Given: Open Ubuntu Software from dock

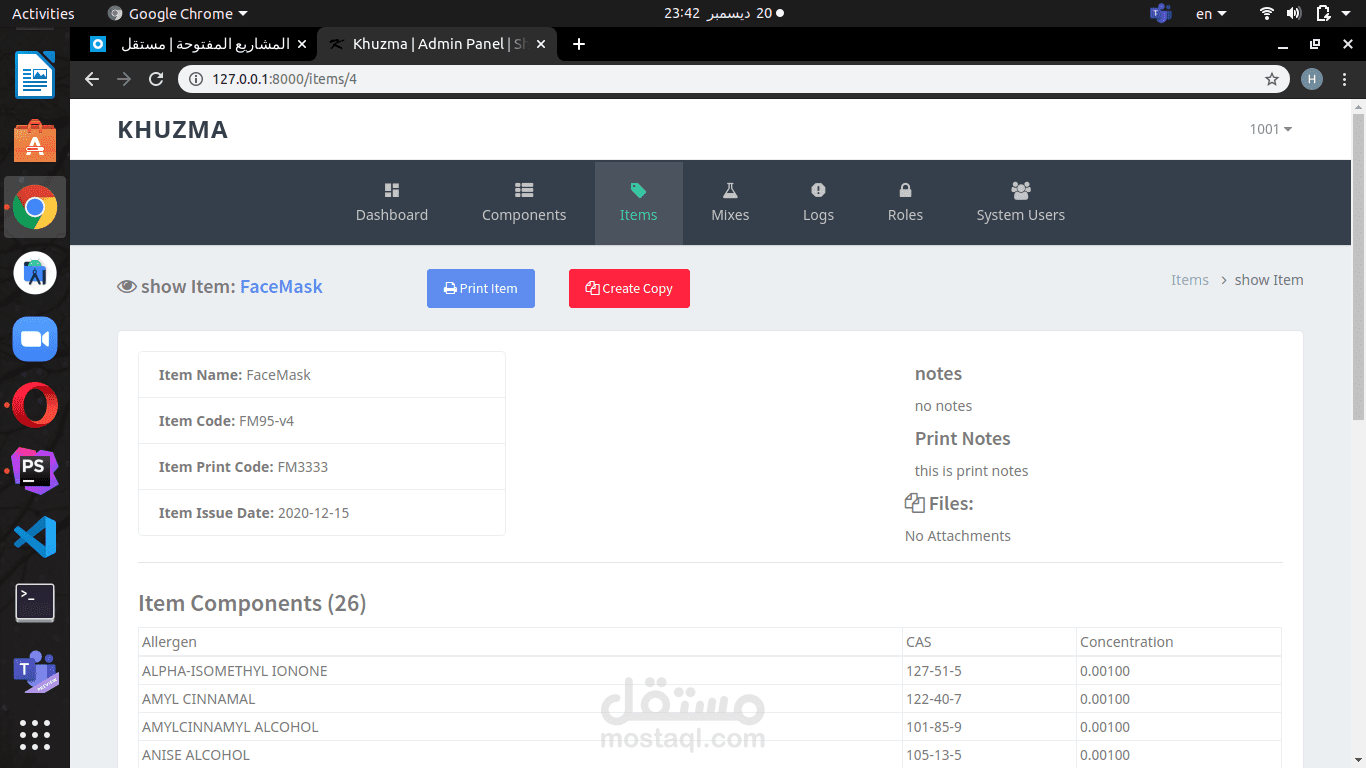Looking at the screenshot, I should pos(35,141).
